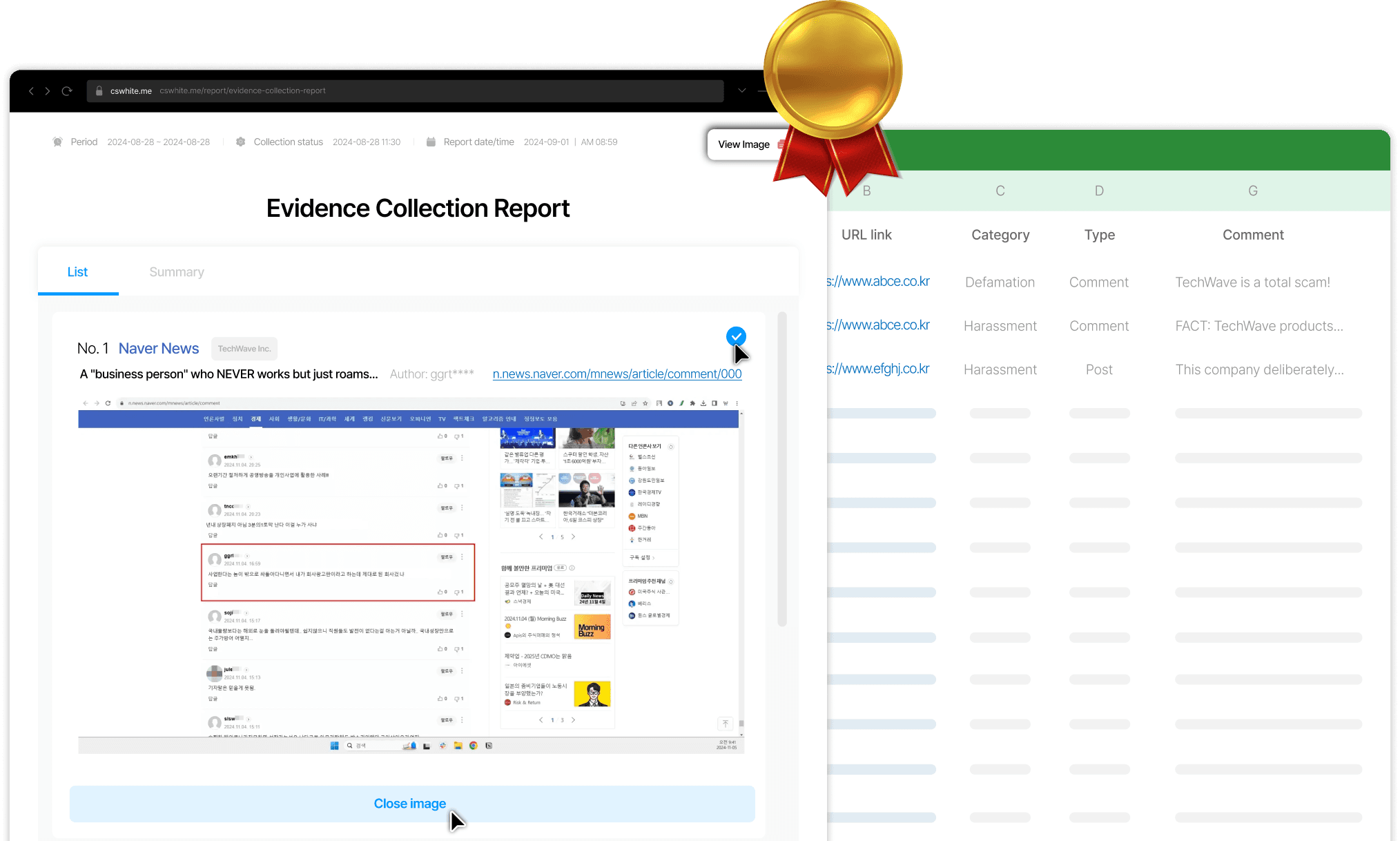Reload the evidence report page

tap(67, 91)
